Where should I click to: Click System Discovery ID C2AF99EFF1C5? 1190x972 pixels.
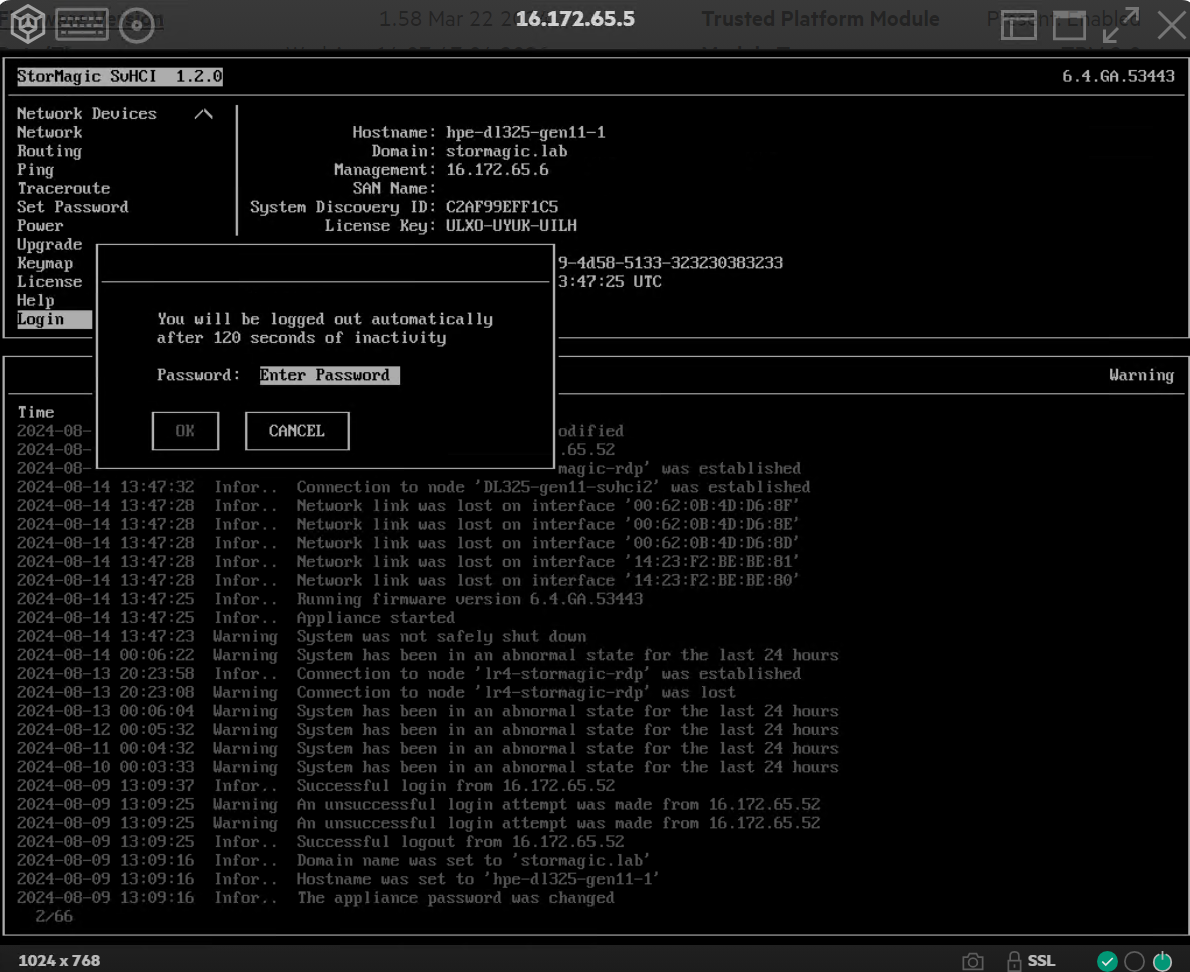(x=502, y=207)
